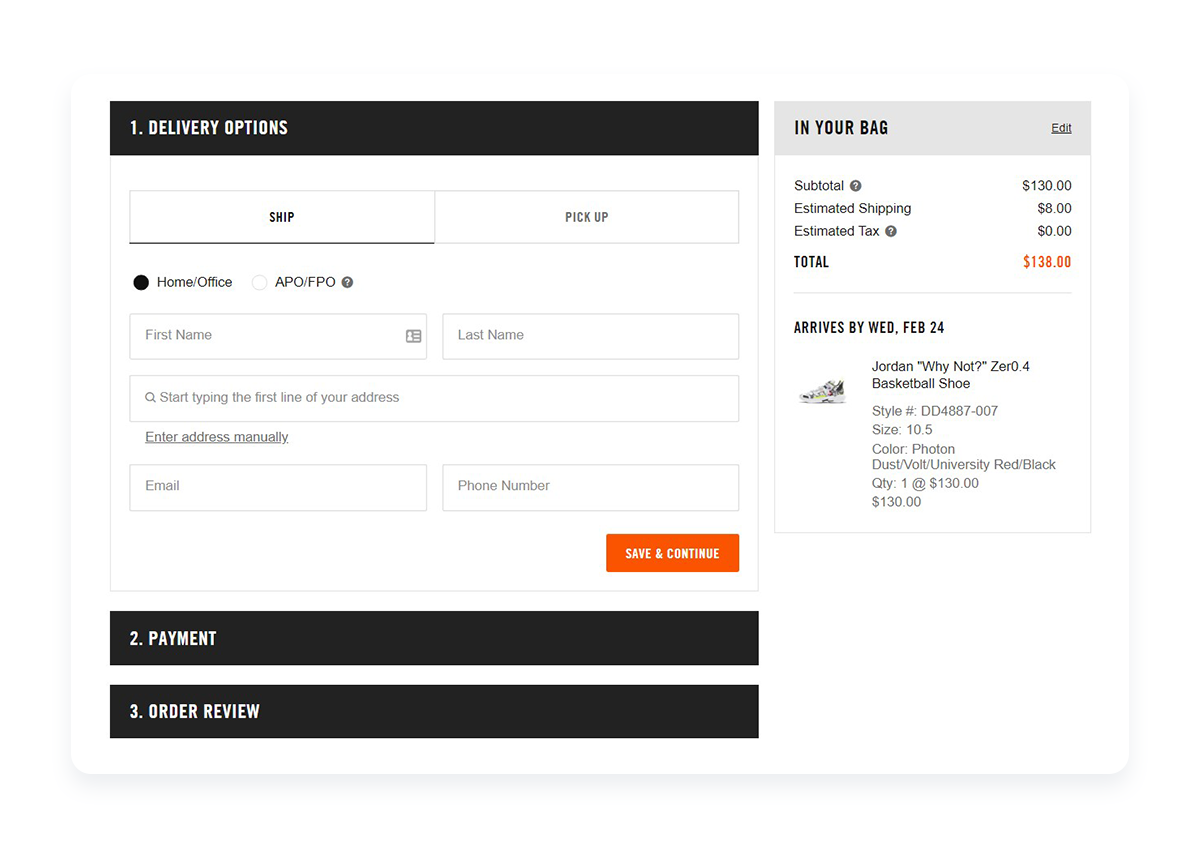The height and width of the screenshot is (850, 1200).
Task: Select the Home/Office radio button
Action: (141, 283)
